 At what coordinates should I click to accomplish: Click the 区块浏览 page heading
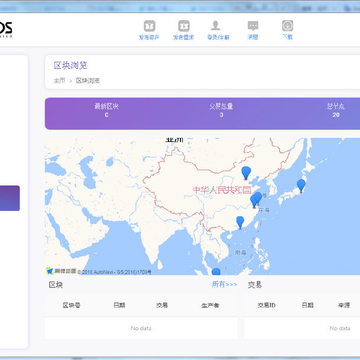point(70,65)
